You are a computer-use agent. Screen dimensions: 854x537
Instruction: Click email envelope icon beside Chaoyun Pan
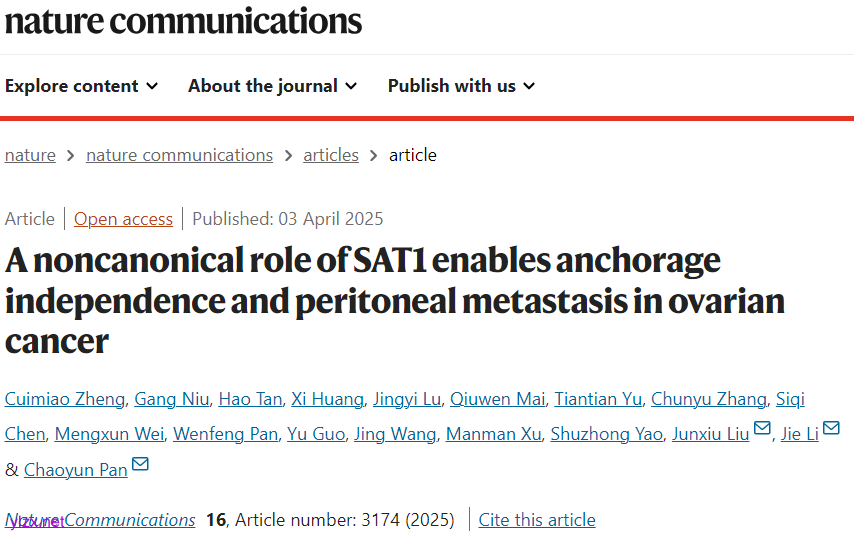(x=141, y=464)
